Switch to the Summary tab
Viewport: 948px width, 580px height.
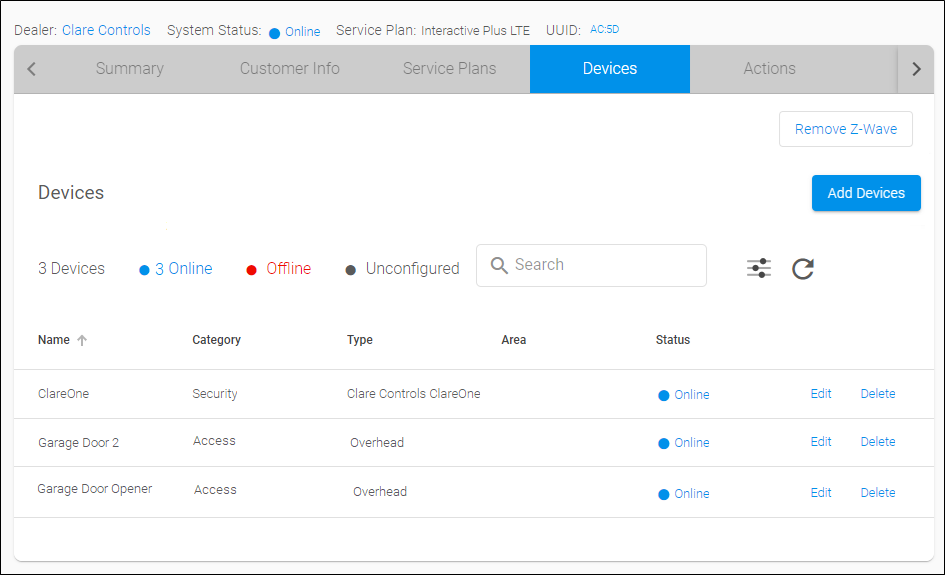tap(130, 69)
